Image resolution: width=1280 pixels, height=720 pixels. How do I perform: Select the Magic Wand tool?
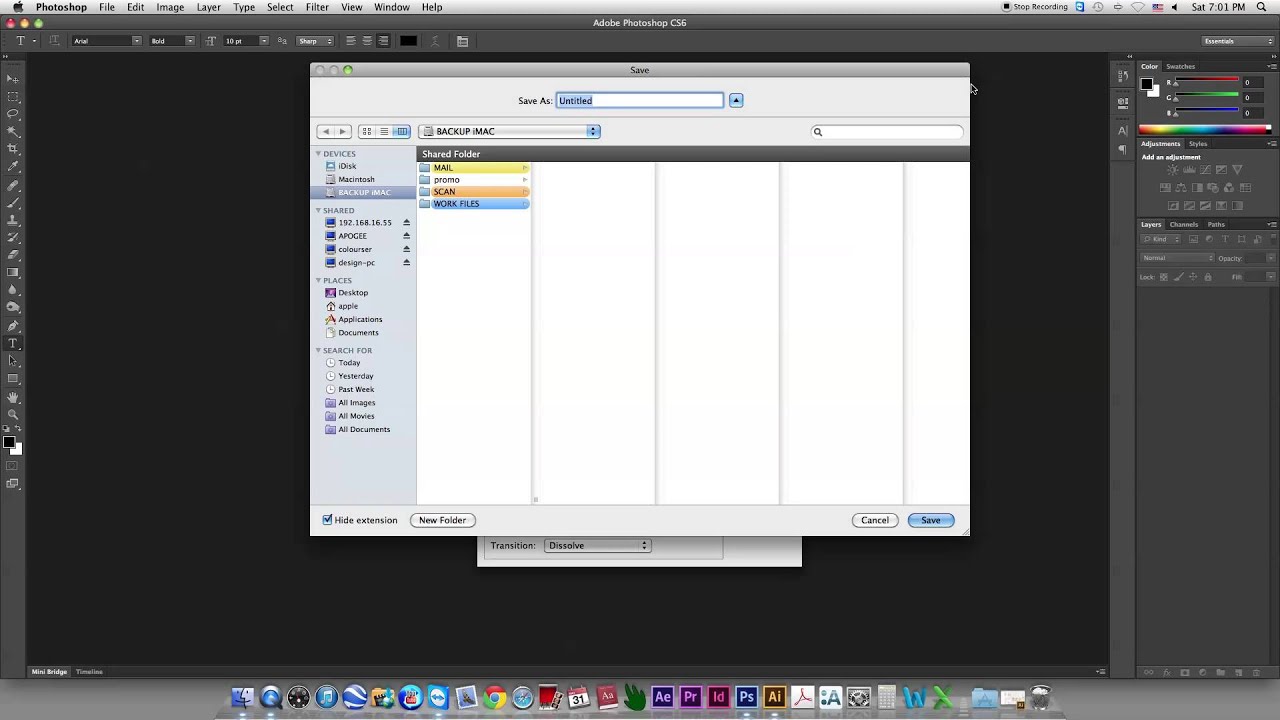(x=13, y=131)
